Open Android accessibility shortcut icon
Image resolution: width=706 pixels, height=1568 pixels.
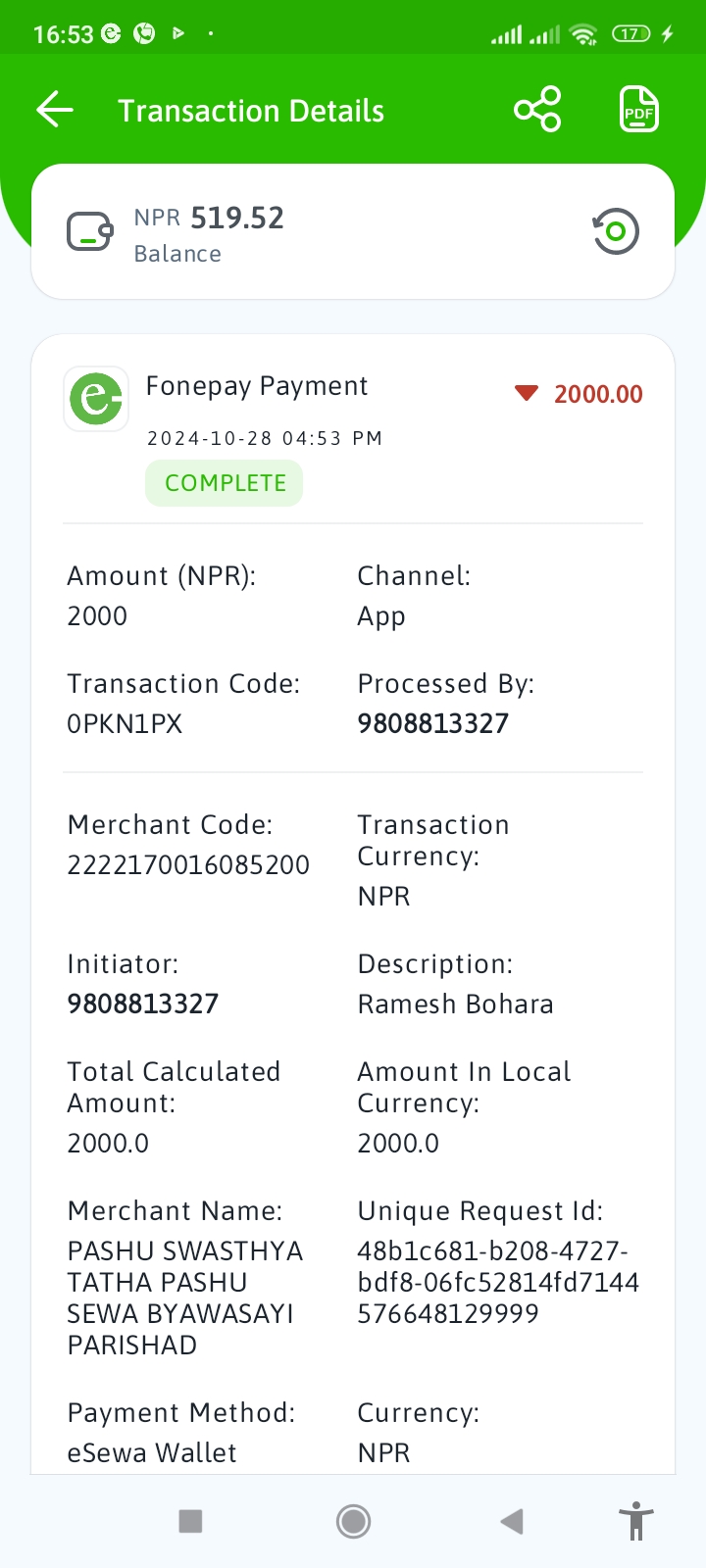click(636, 1521)
